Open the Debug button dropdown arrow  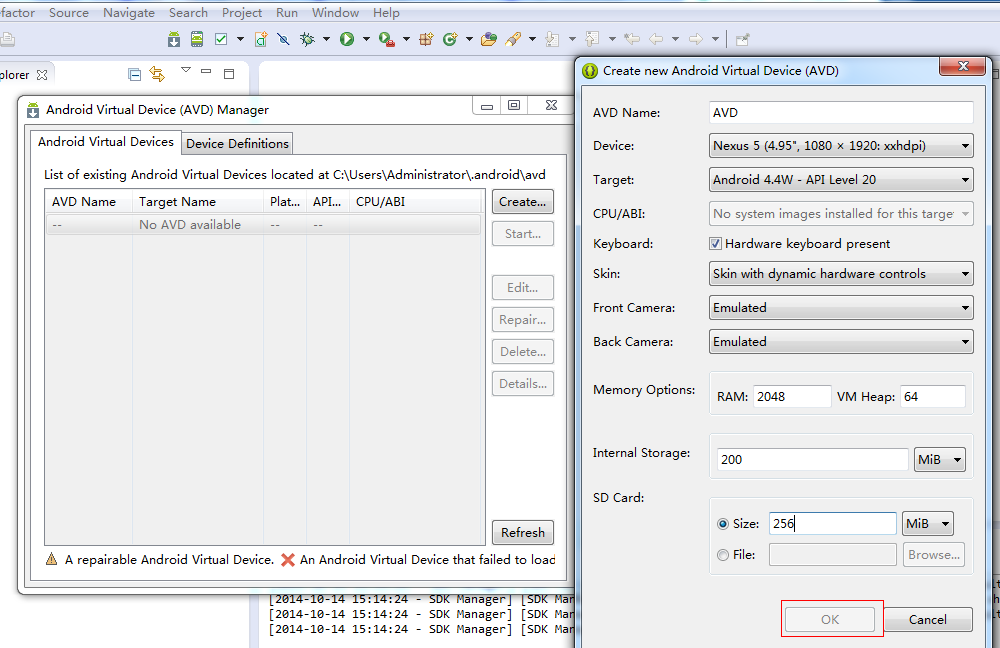[x=327, y=40]
